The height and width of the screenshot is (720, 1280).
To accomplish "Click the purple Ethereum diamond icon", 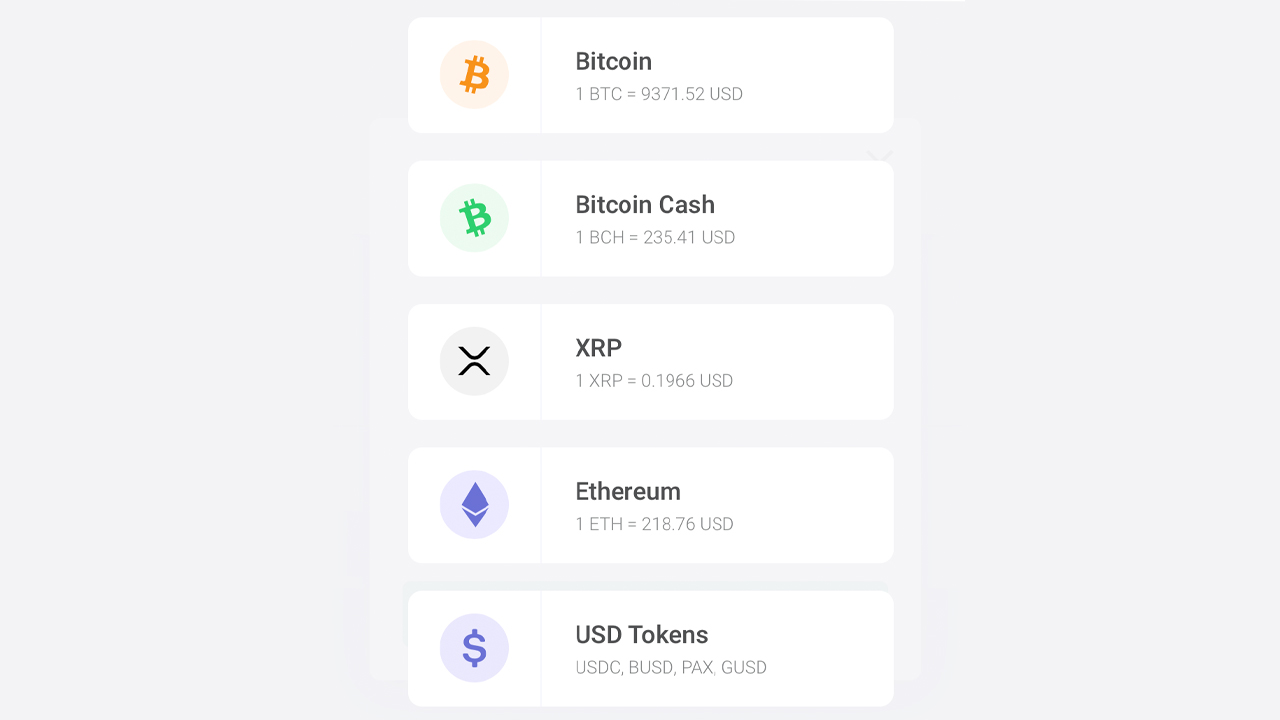I will (474, 505).
